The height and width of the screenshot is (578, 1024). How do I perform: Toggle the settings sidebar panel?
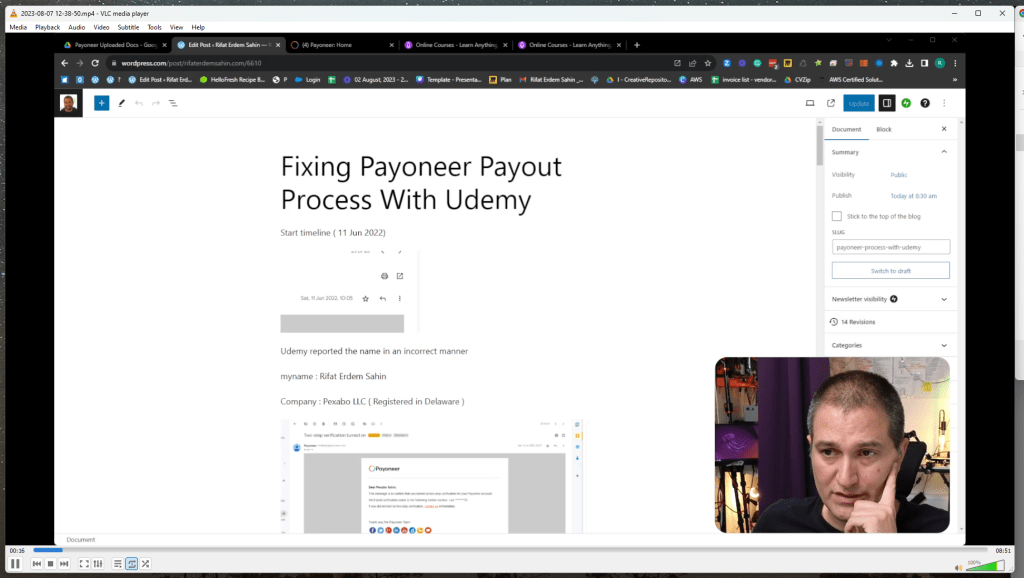[x=887, y=103]
